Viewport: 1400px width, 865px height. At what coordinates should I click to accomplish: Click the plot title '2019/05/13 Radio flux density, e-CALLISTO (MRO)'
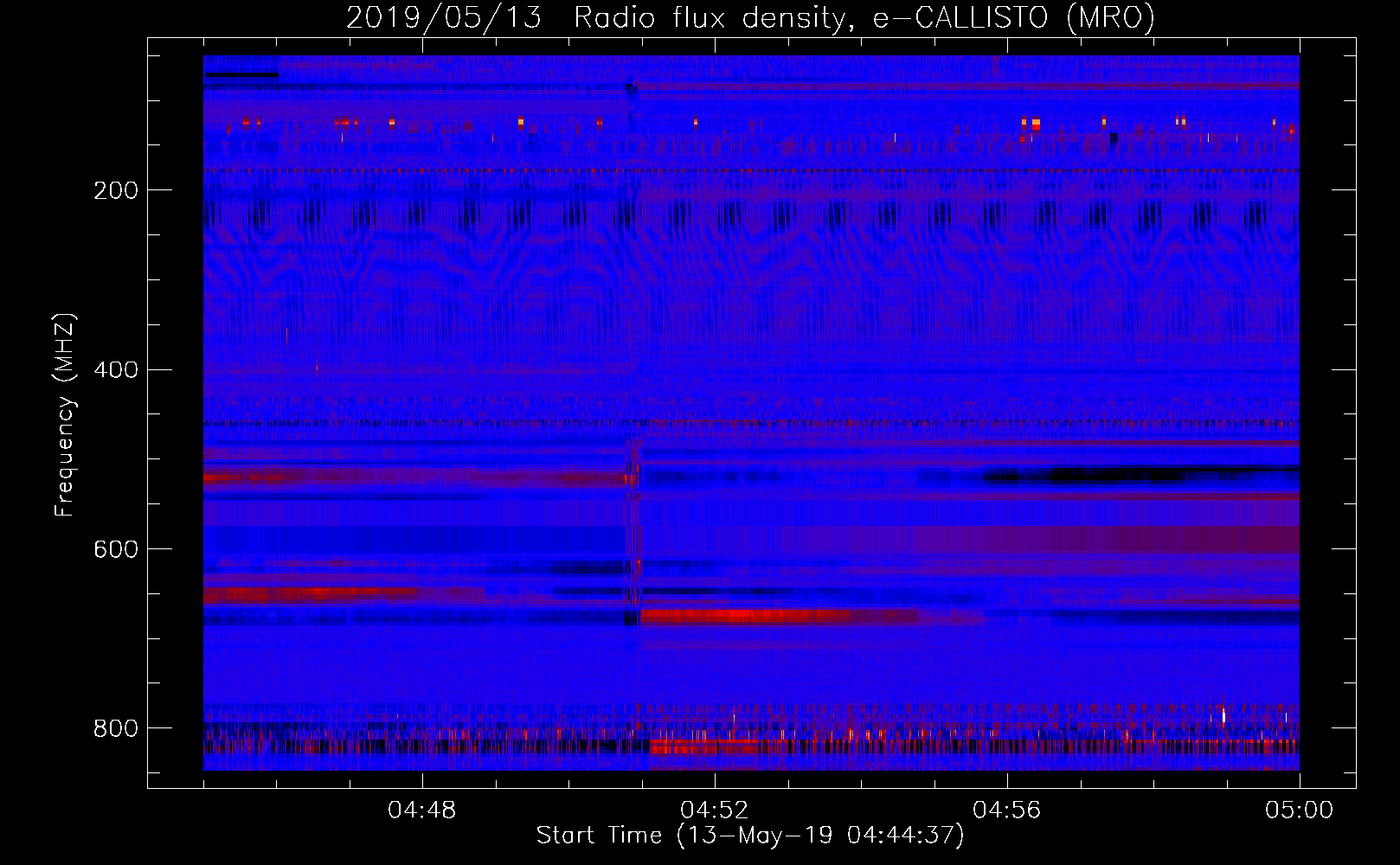tap(750, 17)
